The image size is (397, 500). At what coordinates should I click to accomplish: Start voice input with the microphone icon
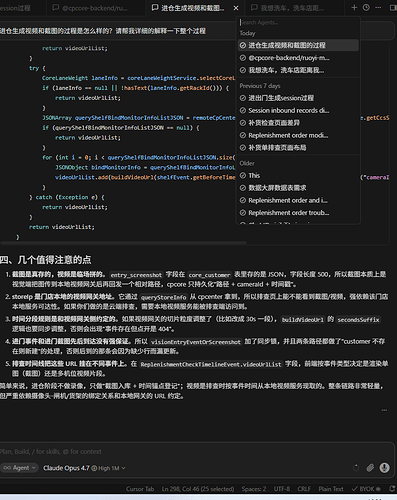384,468
